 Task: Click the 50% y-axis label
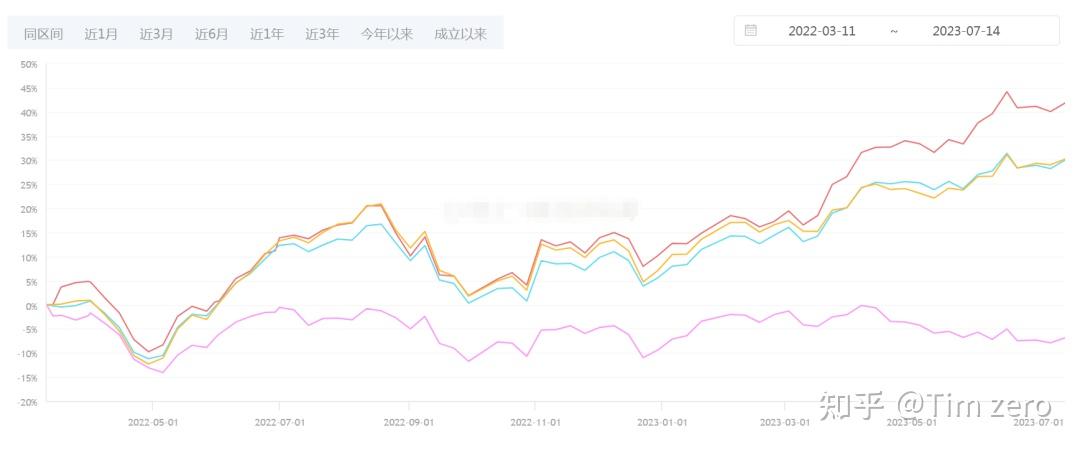coord(28,65)
